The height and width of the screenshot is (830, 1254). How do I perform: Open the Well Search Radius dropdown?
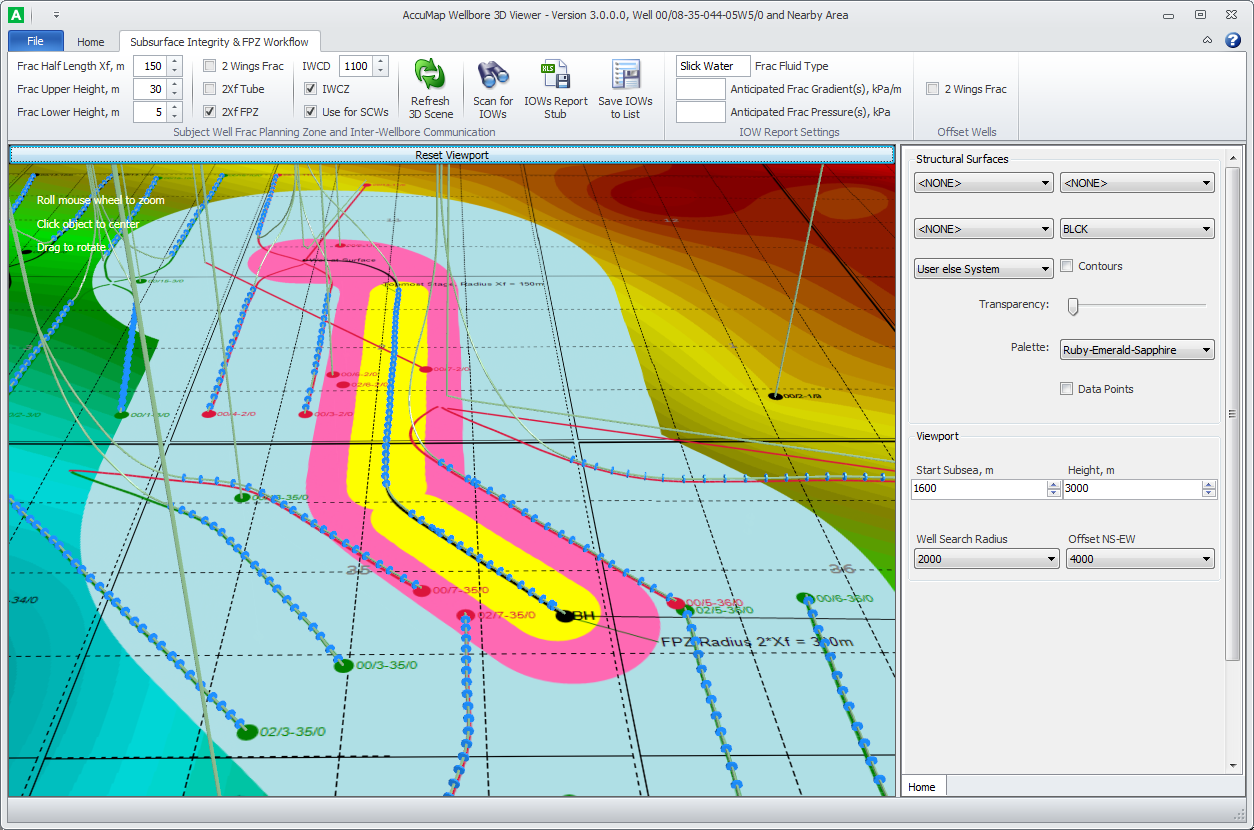(x=986, y=559)
